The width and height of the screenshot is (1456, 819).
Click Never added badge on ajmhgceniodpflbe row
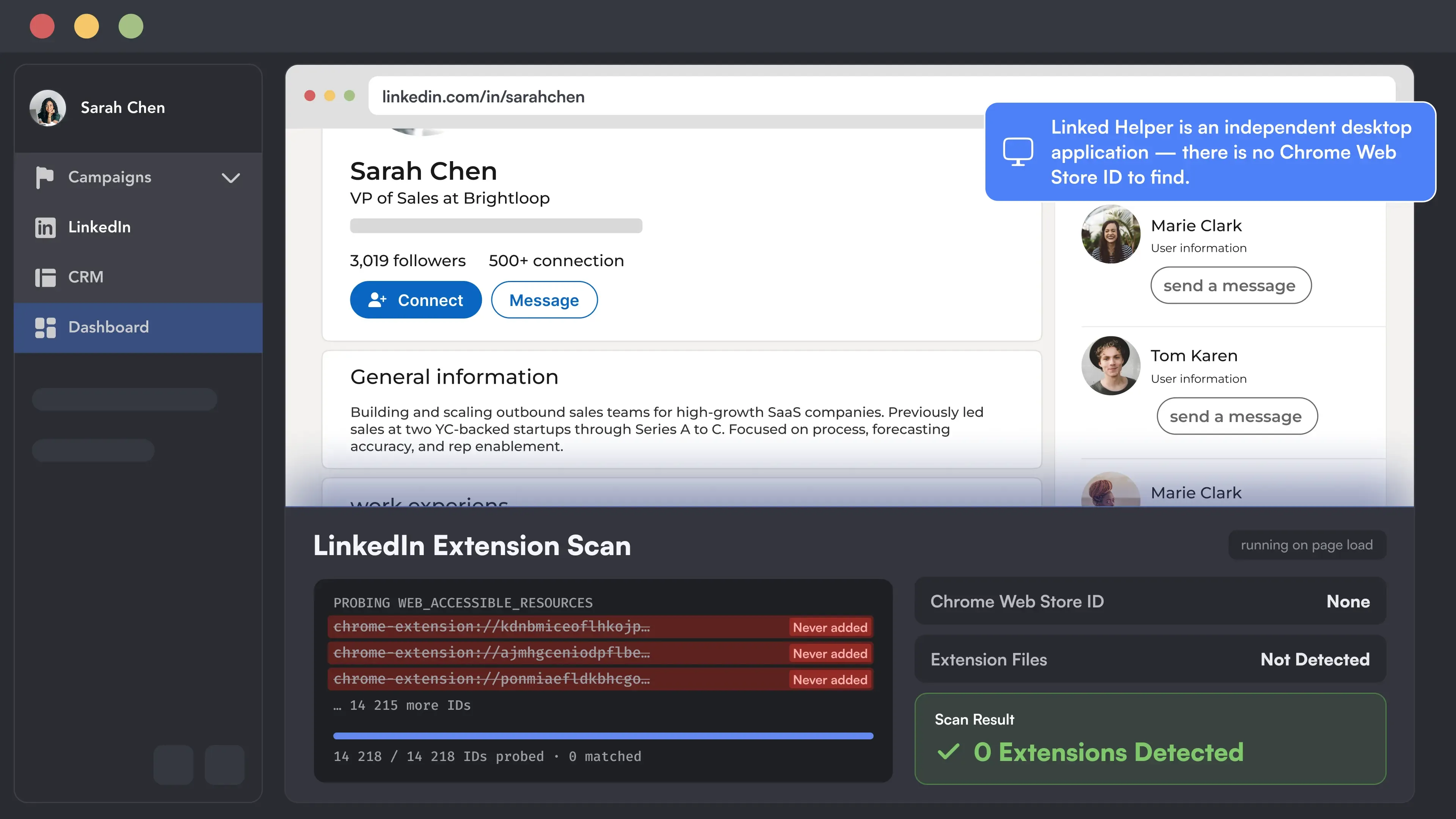(x=830, y=653)
